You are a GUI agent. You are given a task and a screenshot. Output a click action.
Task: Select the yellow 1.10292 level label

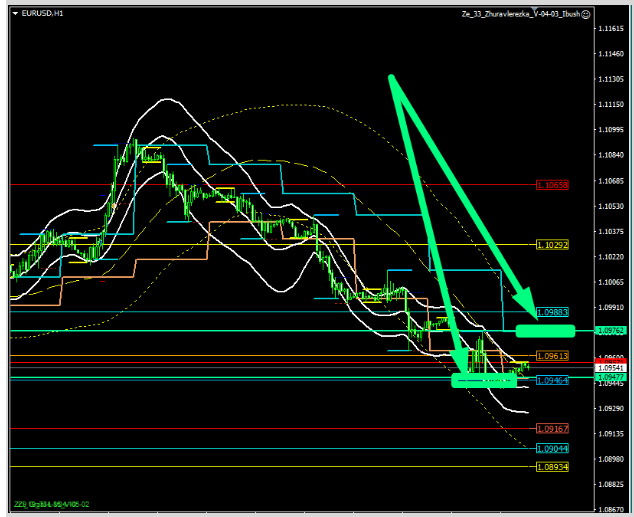[x=552, y=244]
